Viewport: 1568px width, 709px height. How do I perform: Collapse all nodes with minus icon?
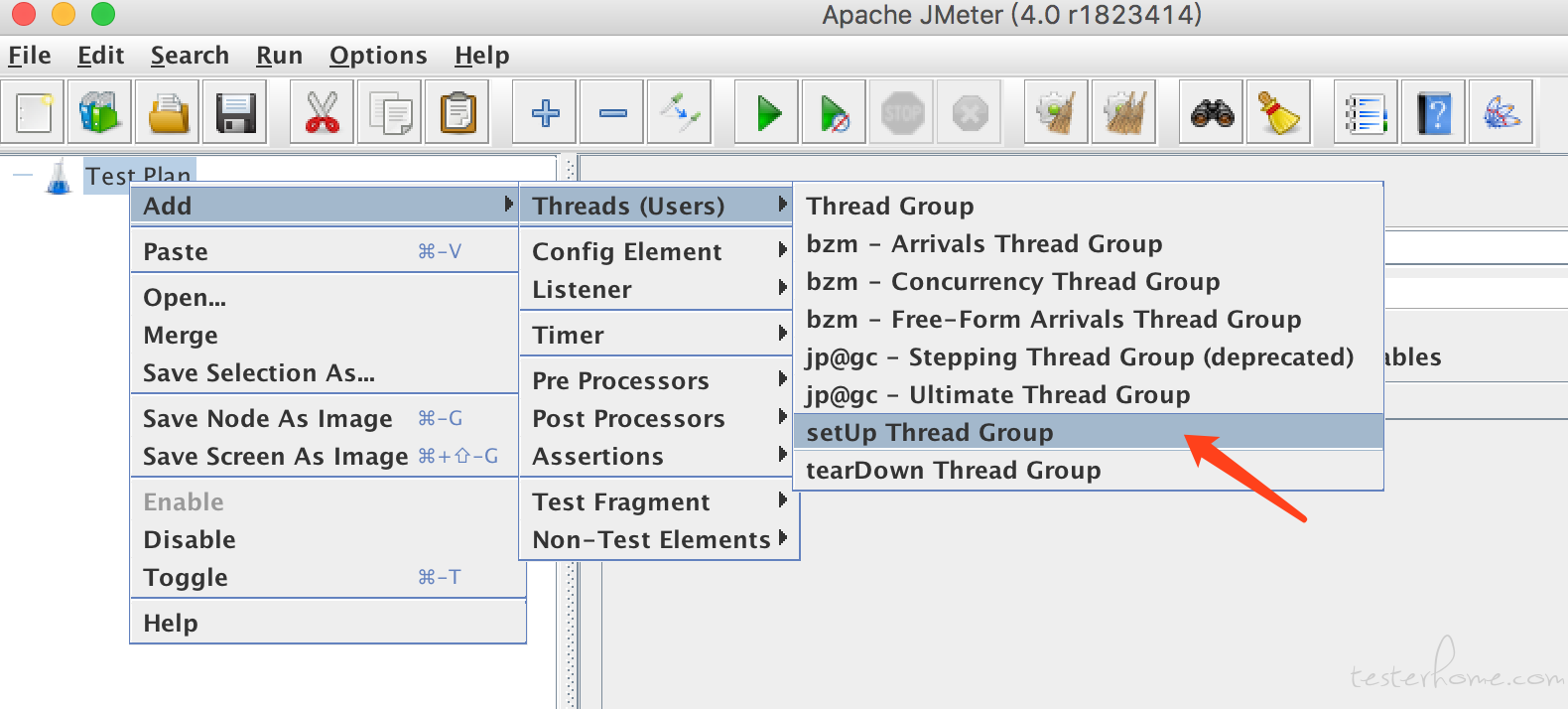tap(611, 112)
